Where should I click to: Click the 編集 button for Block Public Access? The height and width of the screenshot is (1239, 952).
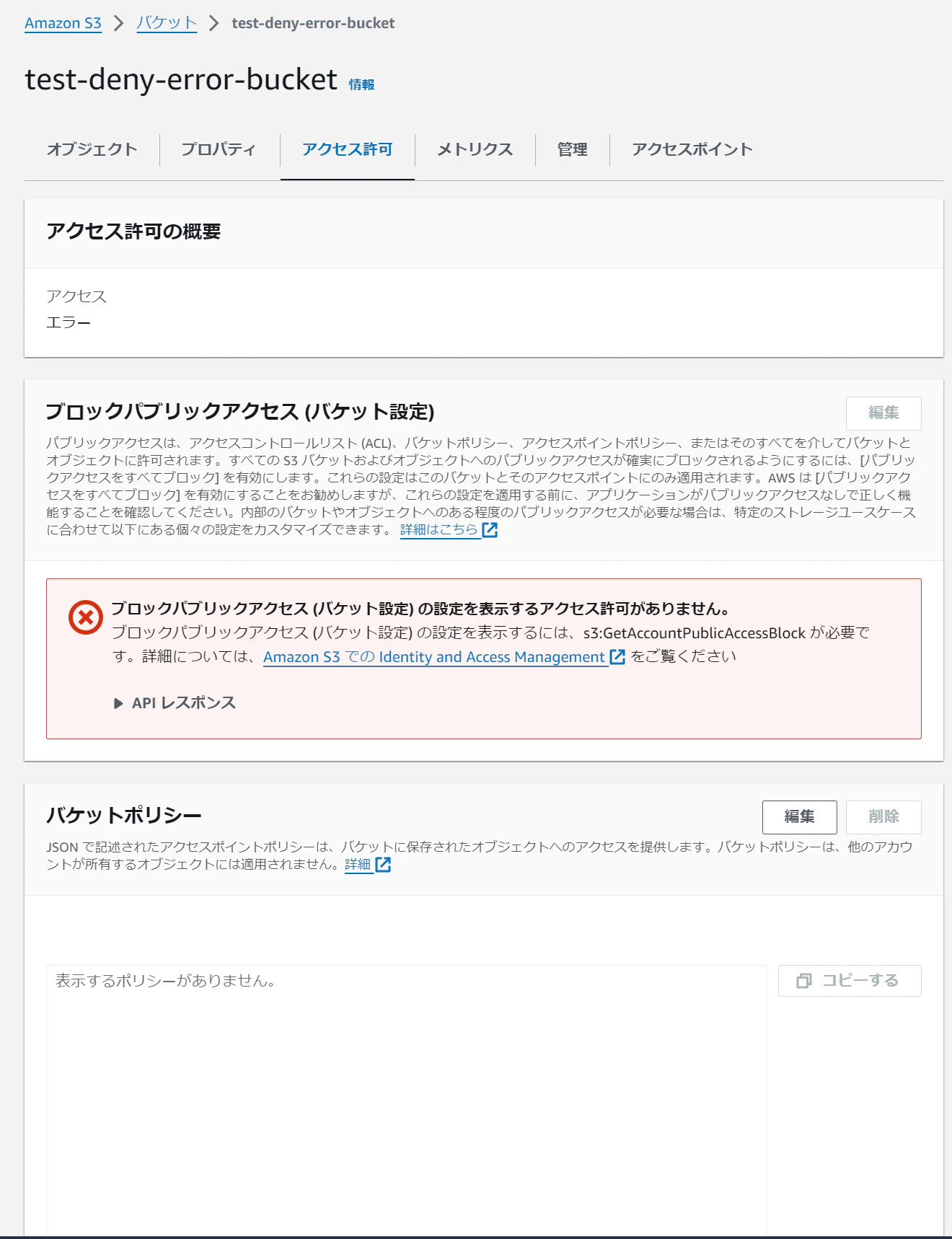(x=883, y=413)
